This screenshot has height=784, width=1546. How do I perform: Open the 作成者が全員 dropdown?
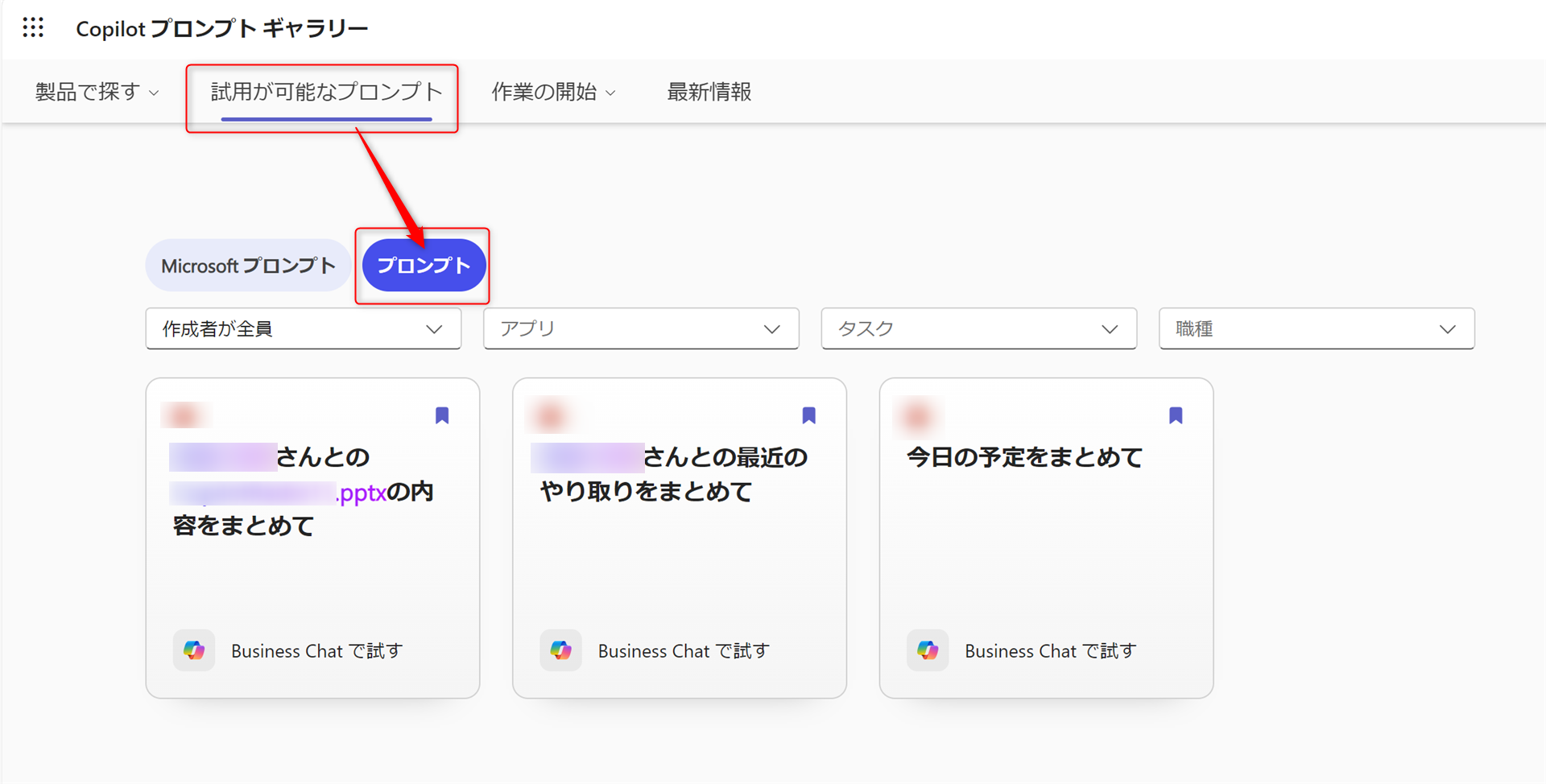pos(304,328)
